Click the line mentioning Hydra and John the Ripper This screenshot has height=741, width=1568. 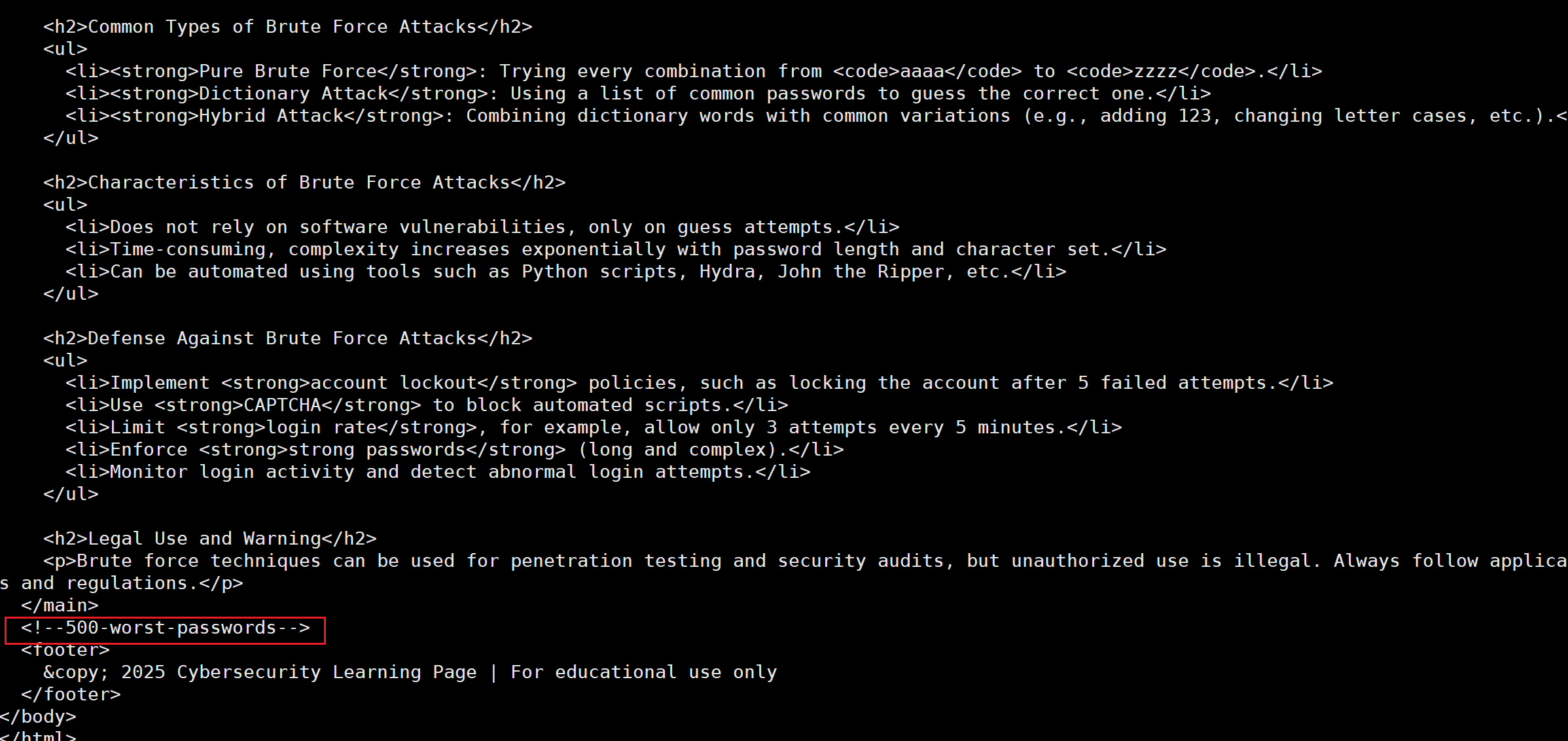click(x=566, y=272)
